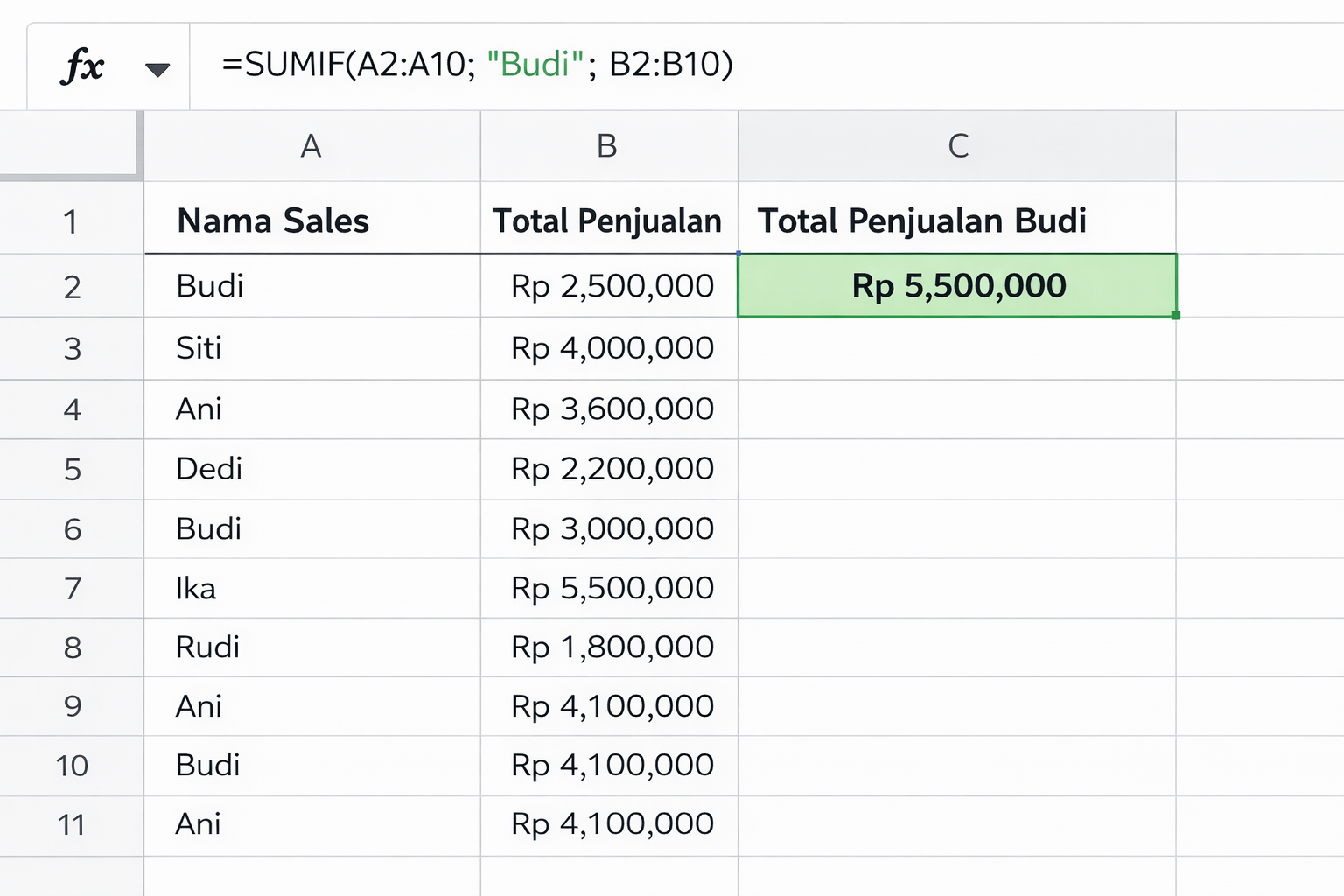1344x896 pixels.
Task: Click the fx function icon
Action: pos(82,66)
